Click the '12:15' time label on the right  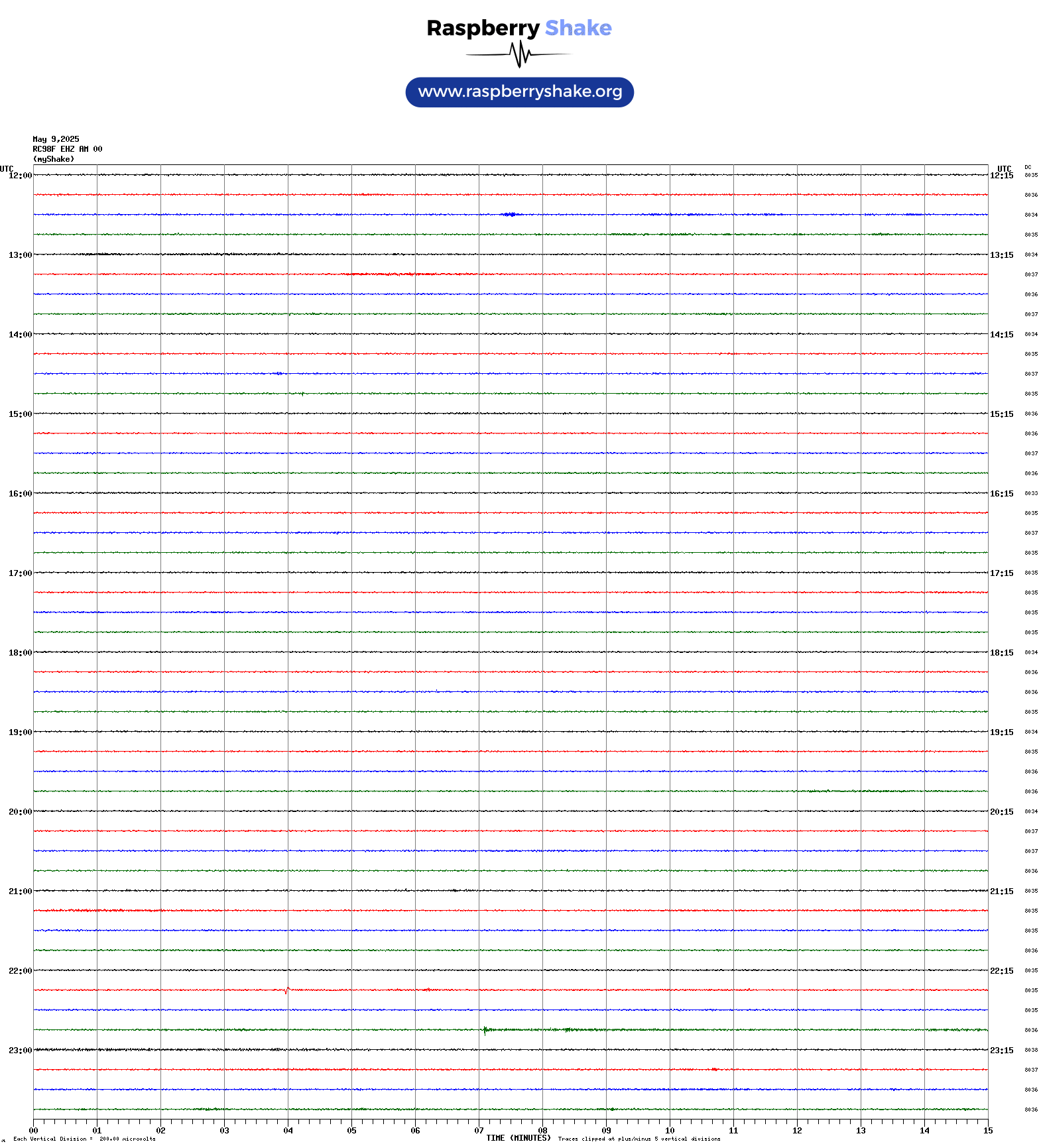[1002, 176]
